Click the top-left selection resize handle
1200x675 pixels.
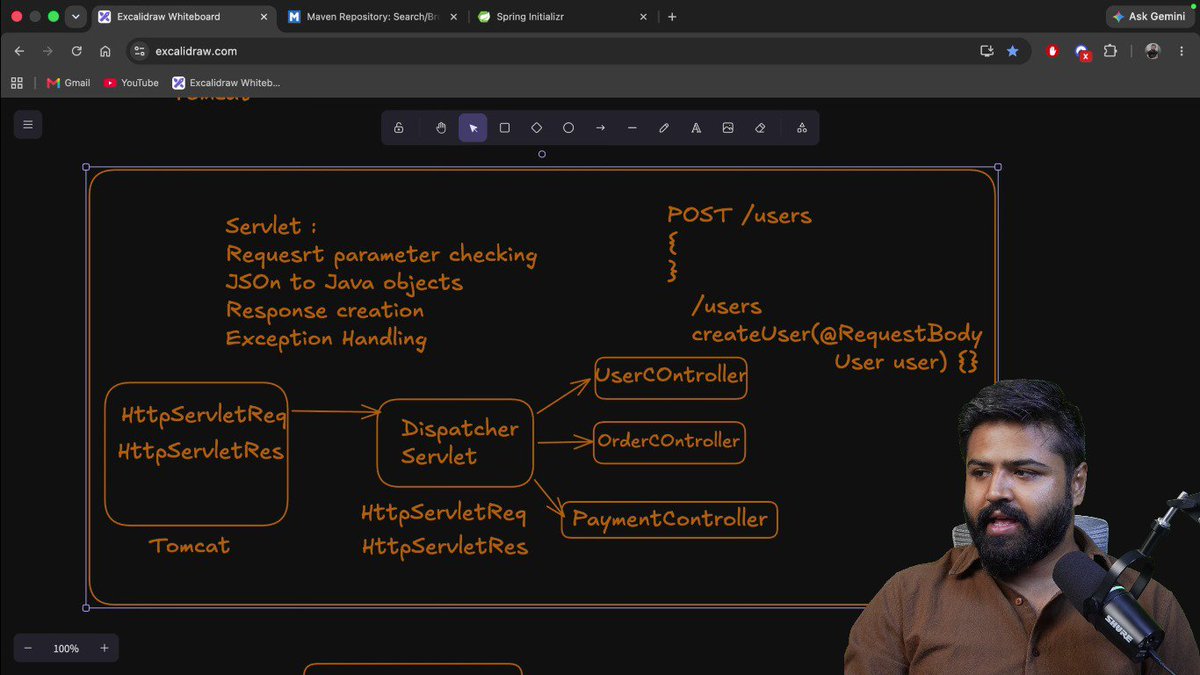[86, 168]
